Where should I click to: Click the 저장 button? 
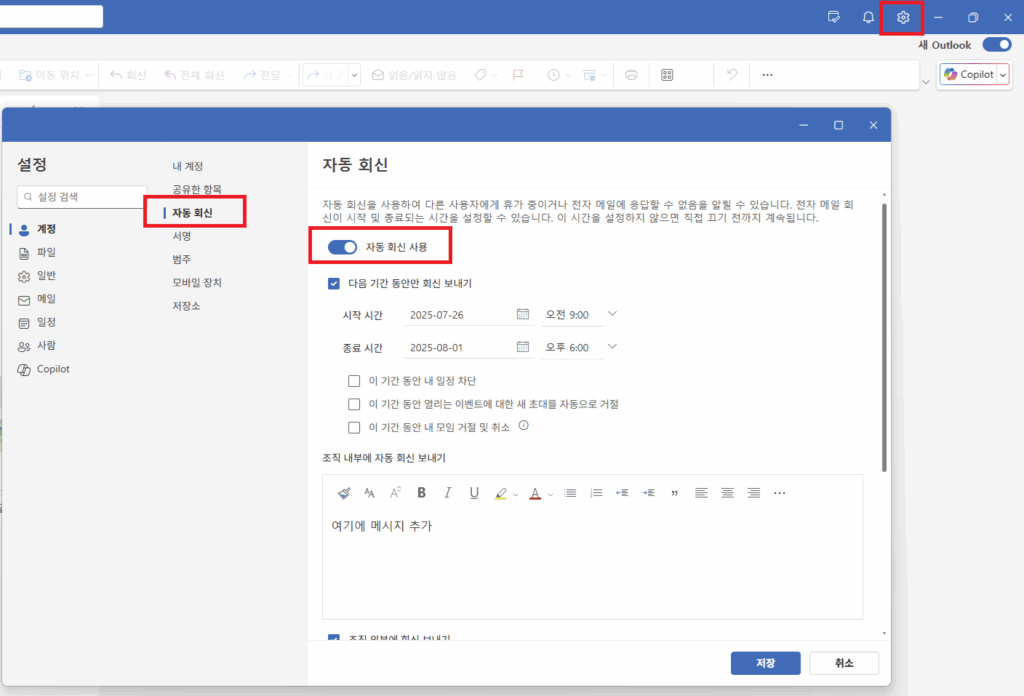[765, 663]
